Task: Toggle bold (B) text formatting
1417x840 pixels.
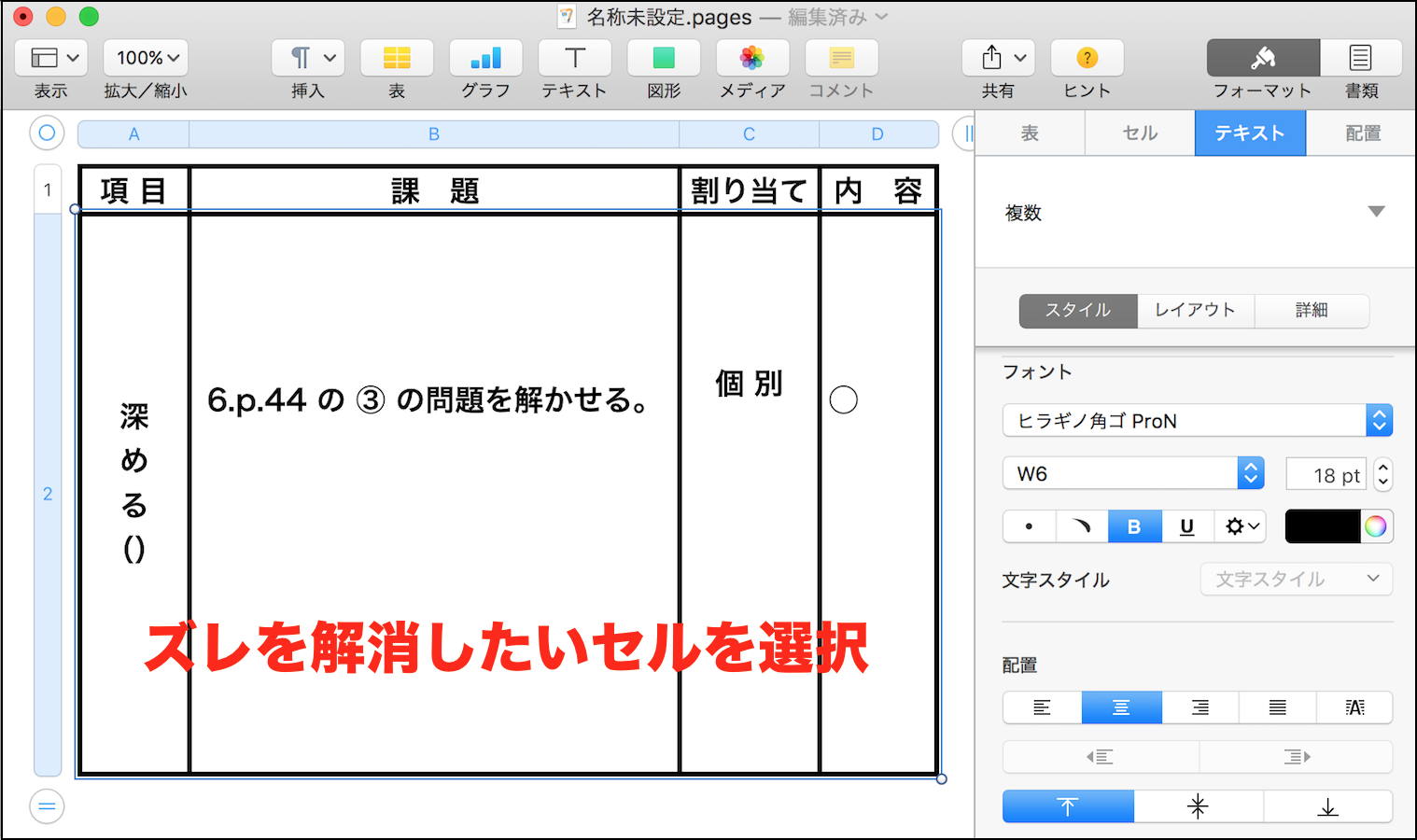Action: click(x=1134, y=526)
